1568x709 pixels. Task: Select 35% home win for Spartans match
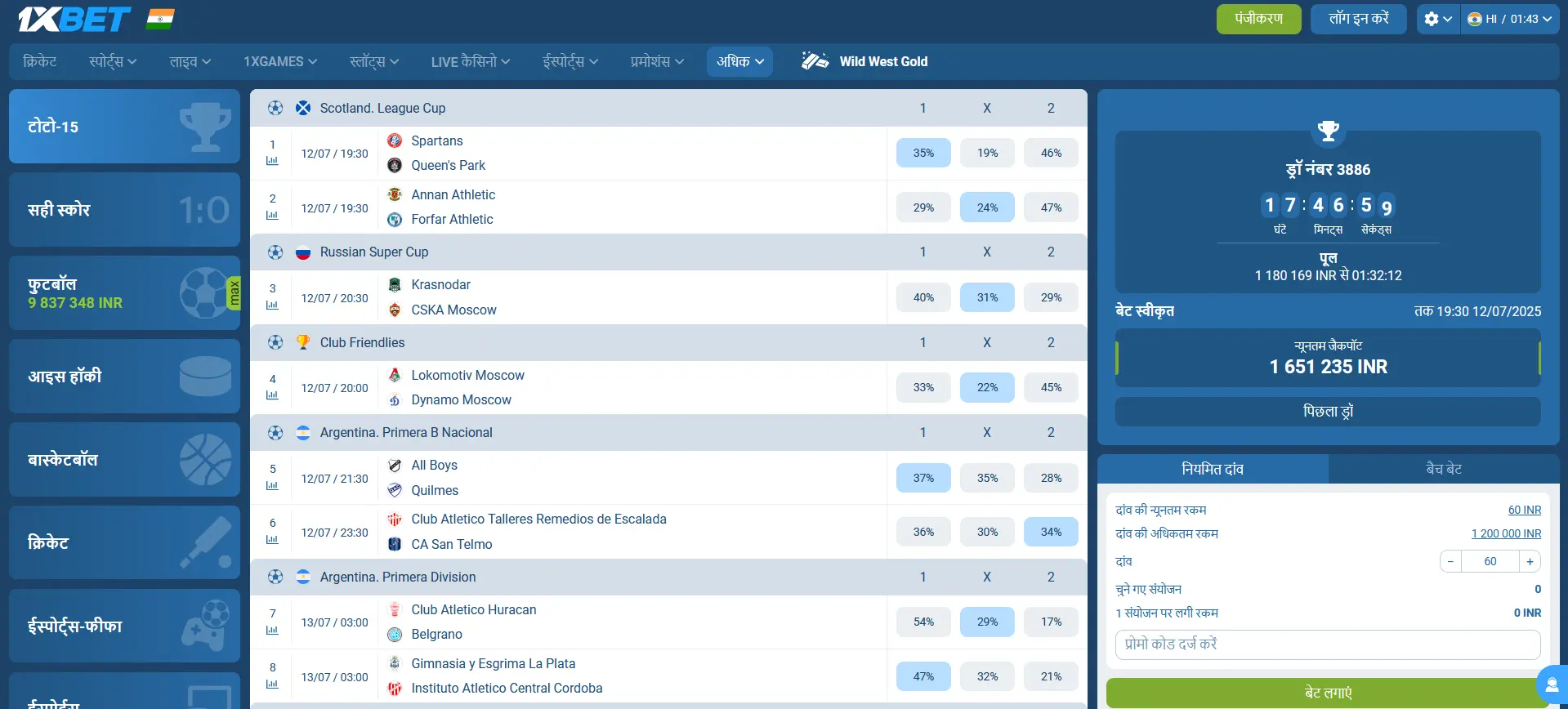pos(923,153)
